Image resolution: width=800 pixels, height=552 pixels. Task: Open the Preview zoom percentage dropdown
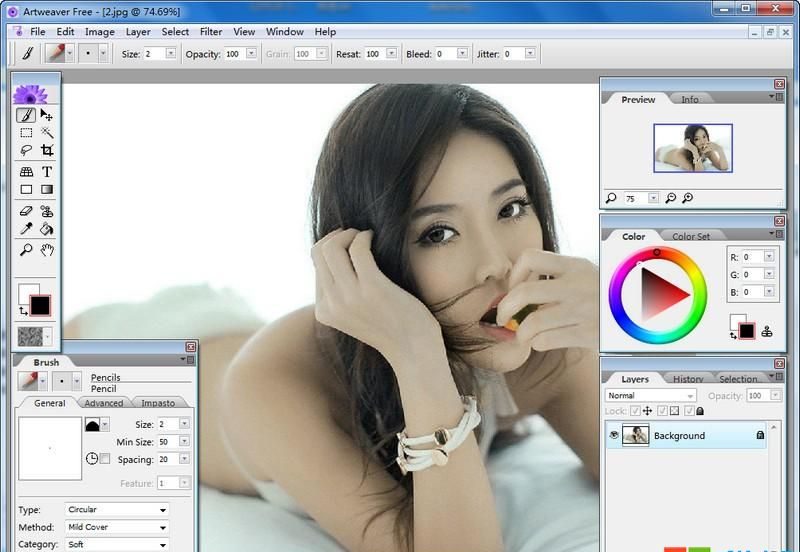pyautogui.click(x=653, y=198)
